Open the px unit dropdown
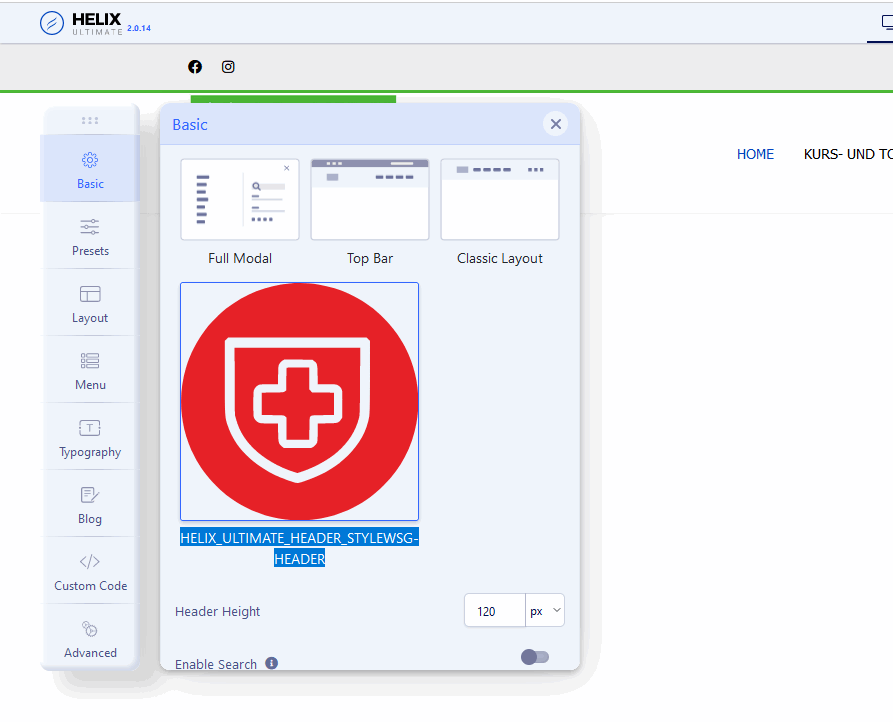893x722 pixels. [x=545, y=611]
